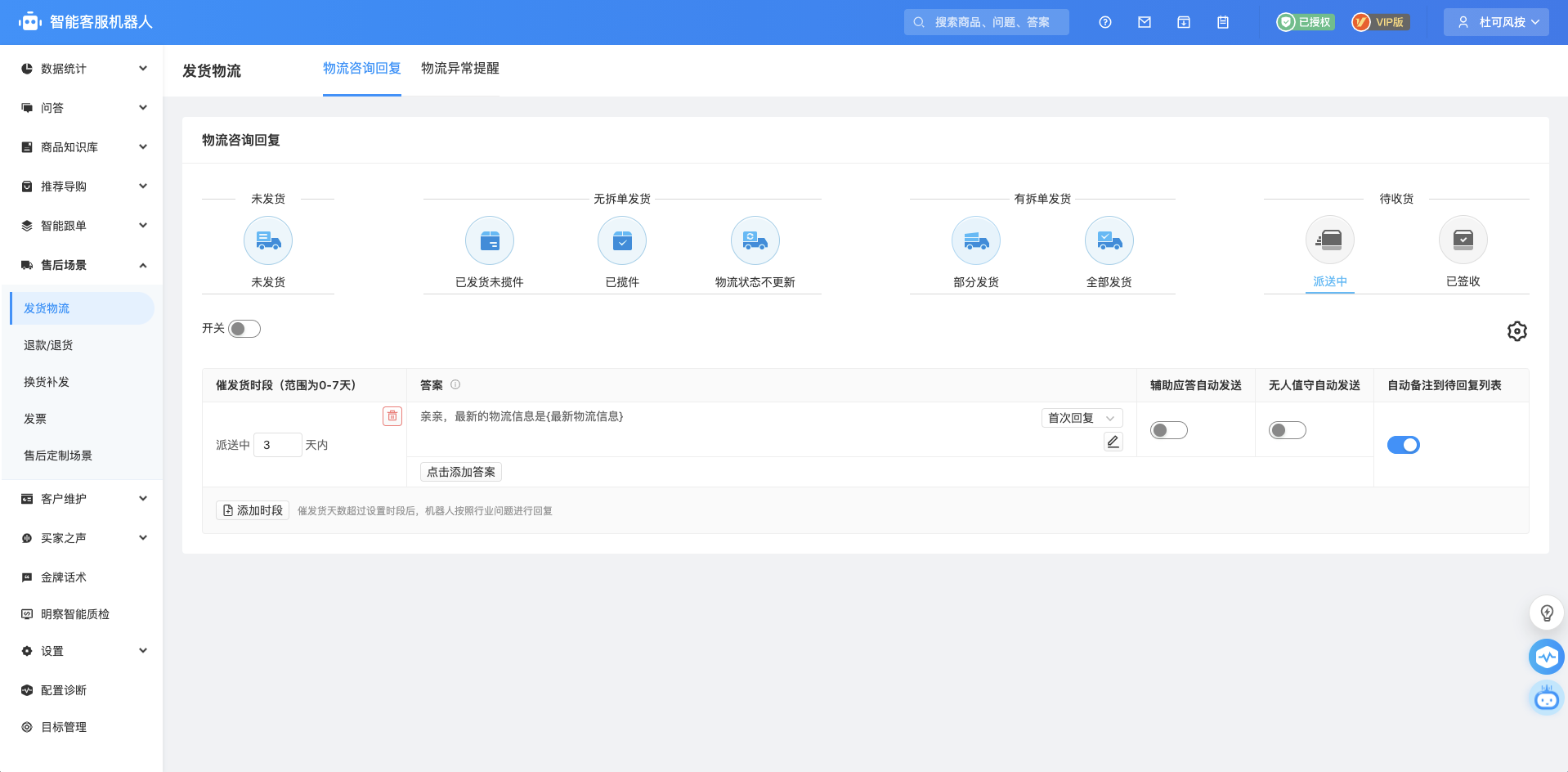The width and height of the screenshot is (1568, 772).
Task: Open 目标管理 in the sidebar
Action: (x=64, y=727)
